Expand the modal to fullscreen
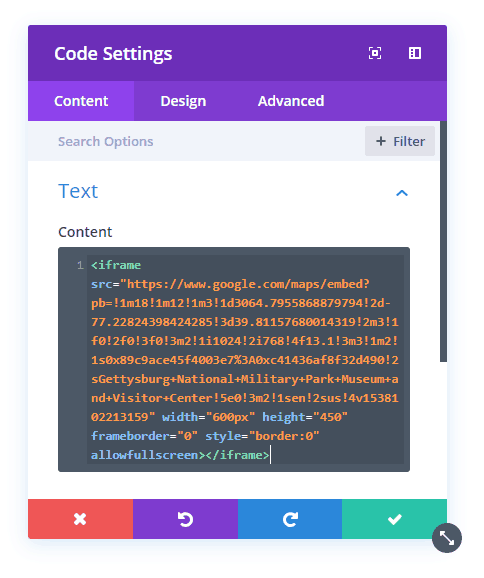This screenshot has height=578, width=484. tap(375, 53)
